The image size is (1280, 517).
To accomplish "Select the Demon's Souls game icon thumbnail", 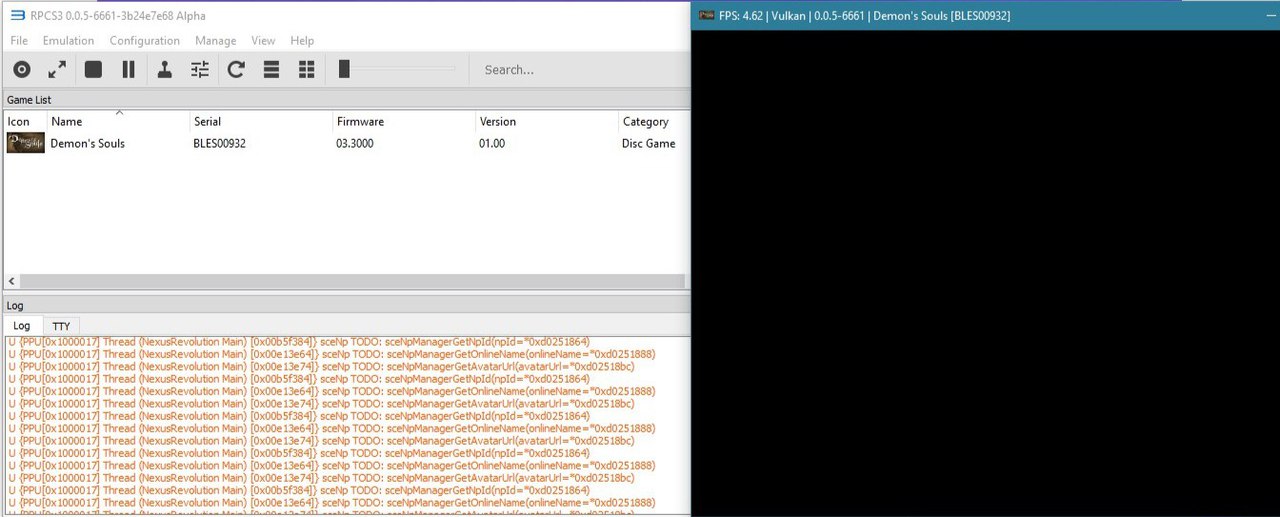I will pos(25,144).
